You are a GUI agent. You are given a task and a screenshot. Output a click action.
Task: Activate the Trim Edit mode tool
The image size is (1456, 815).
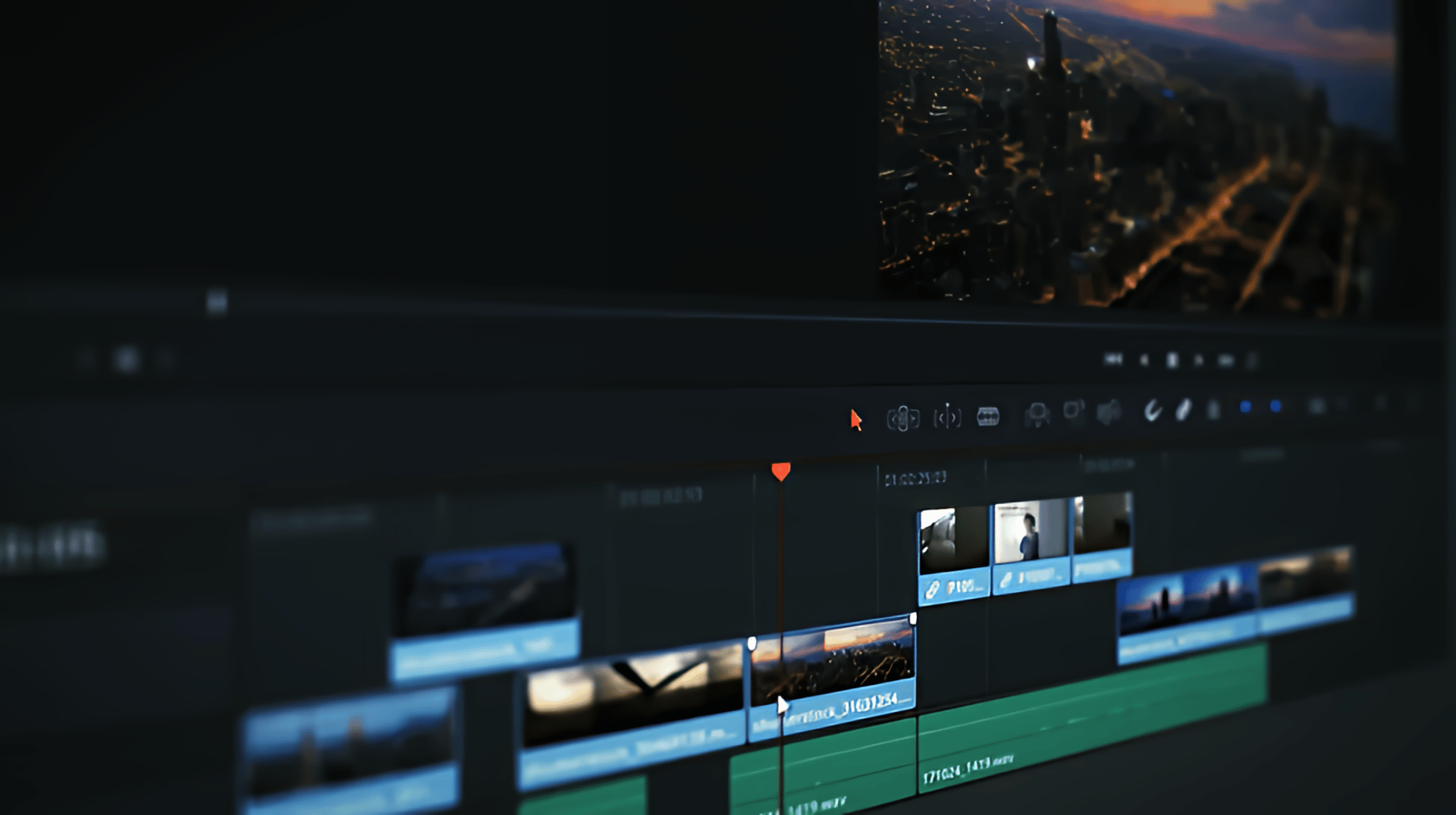pyautogui.click(x=902, y=418)
